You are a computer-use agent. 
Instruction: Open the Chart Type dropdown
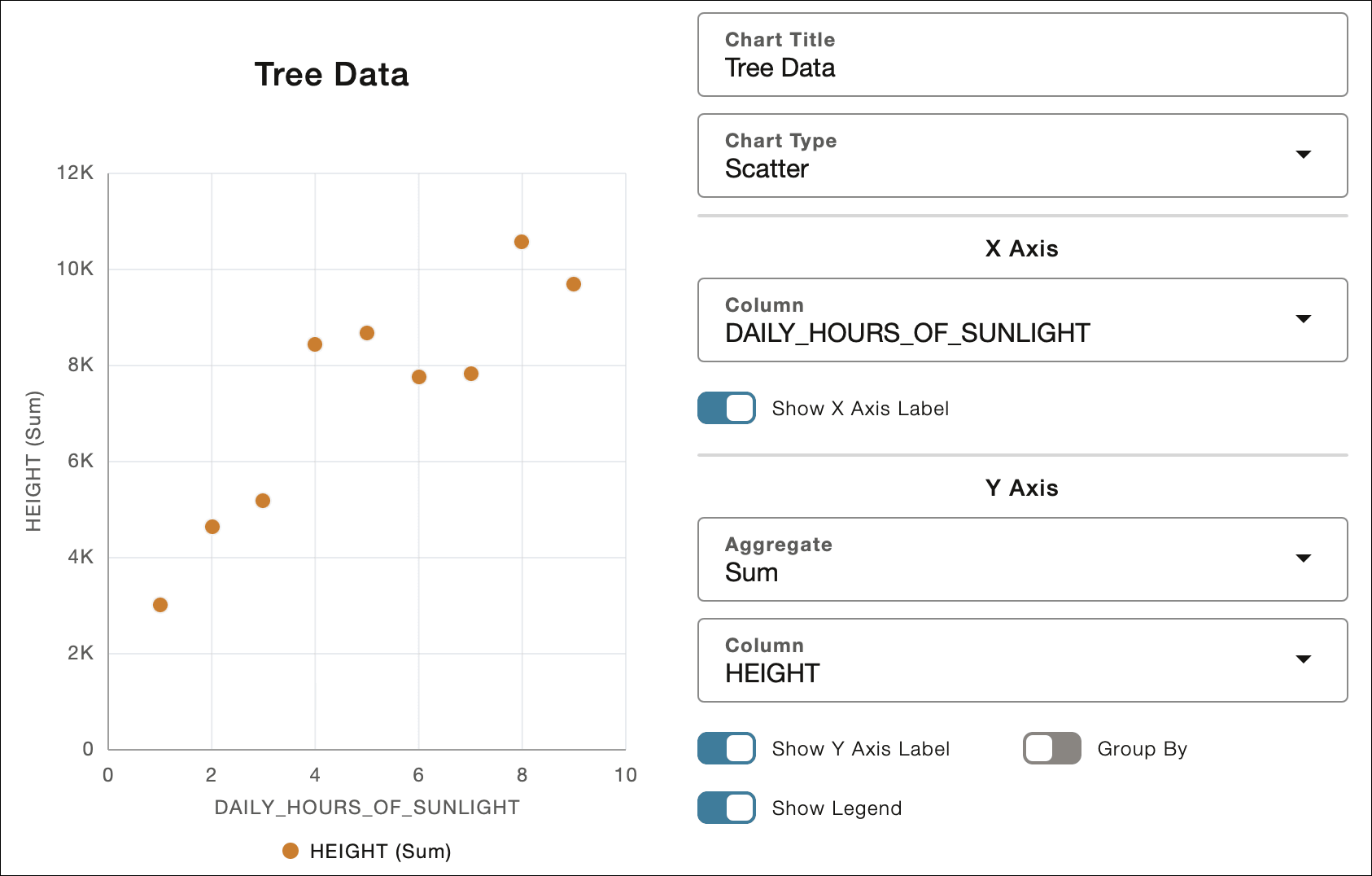click(x=1022, y=155)
